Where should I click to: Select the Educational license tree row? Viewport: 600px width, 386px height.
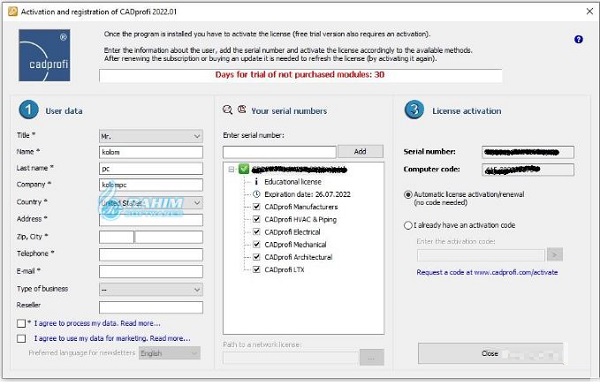(x=292, y=182)
